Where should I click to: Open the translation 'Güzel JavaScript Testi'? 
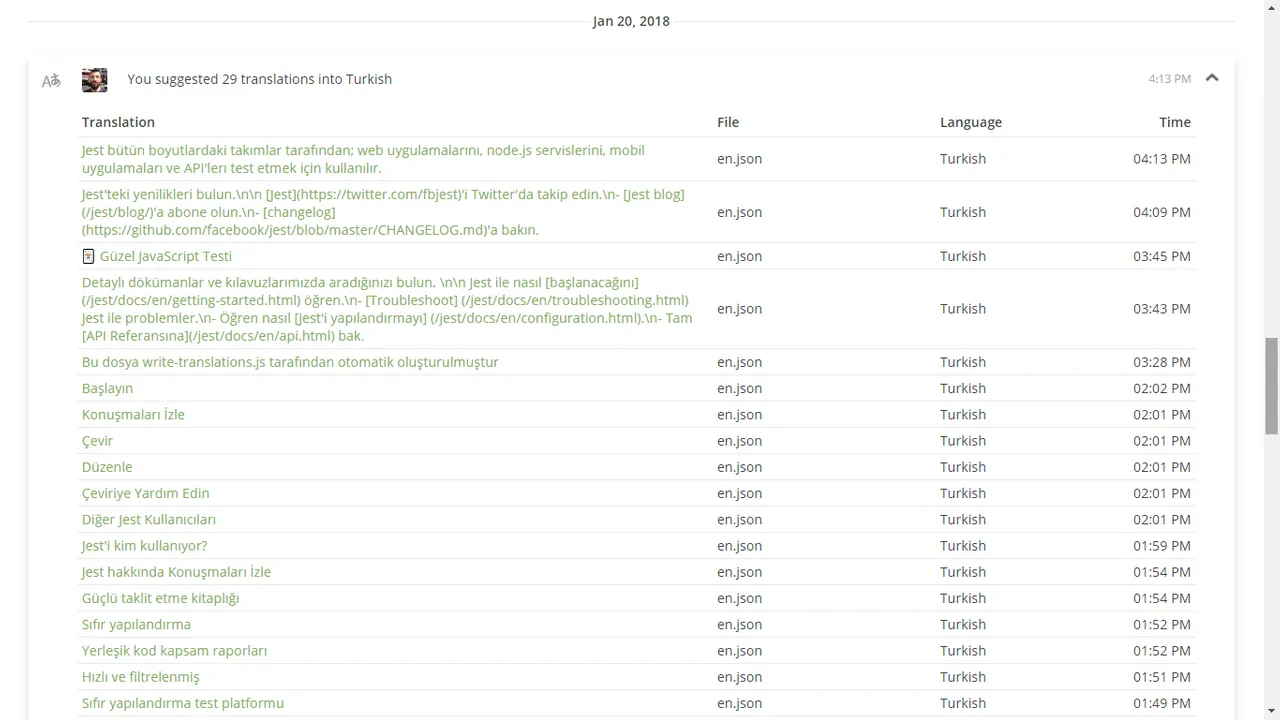tap(166, 256)
